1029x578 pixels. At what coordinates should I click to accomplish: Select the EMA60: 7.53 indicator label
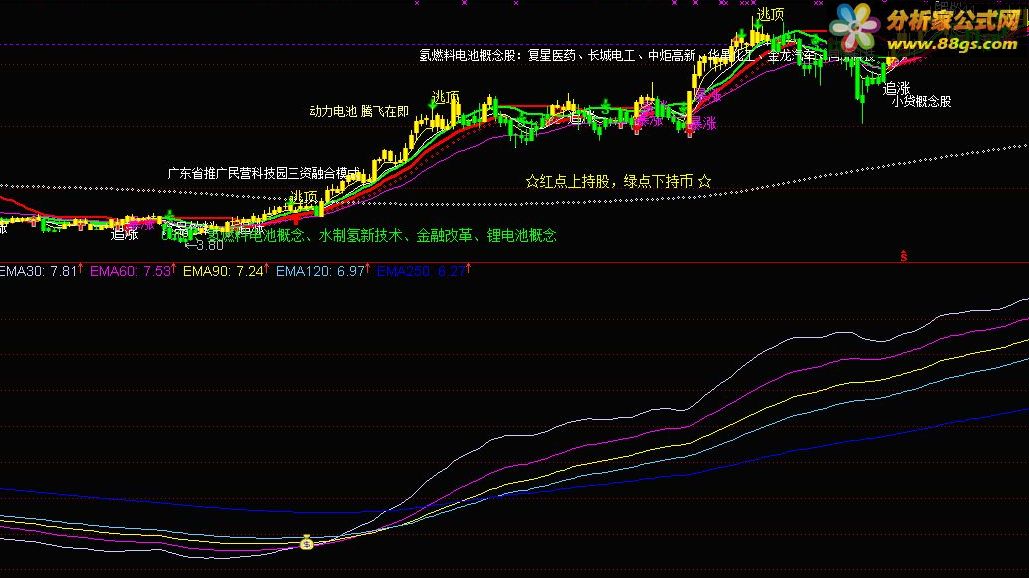click(131, 271)
